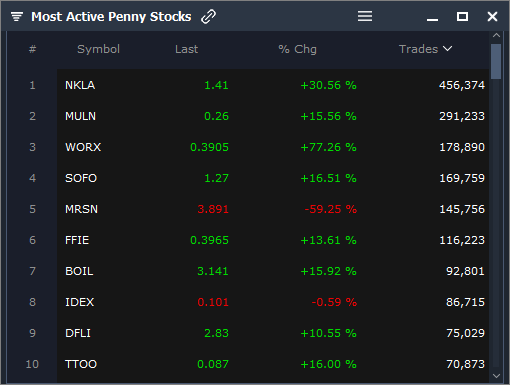Select the MULN symbol

pos(80,116)
